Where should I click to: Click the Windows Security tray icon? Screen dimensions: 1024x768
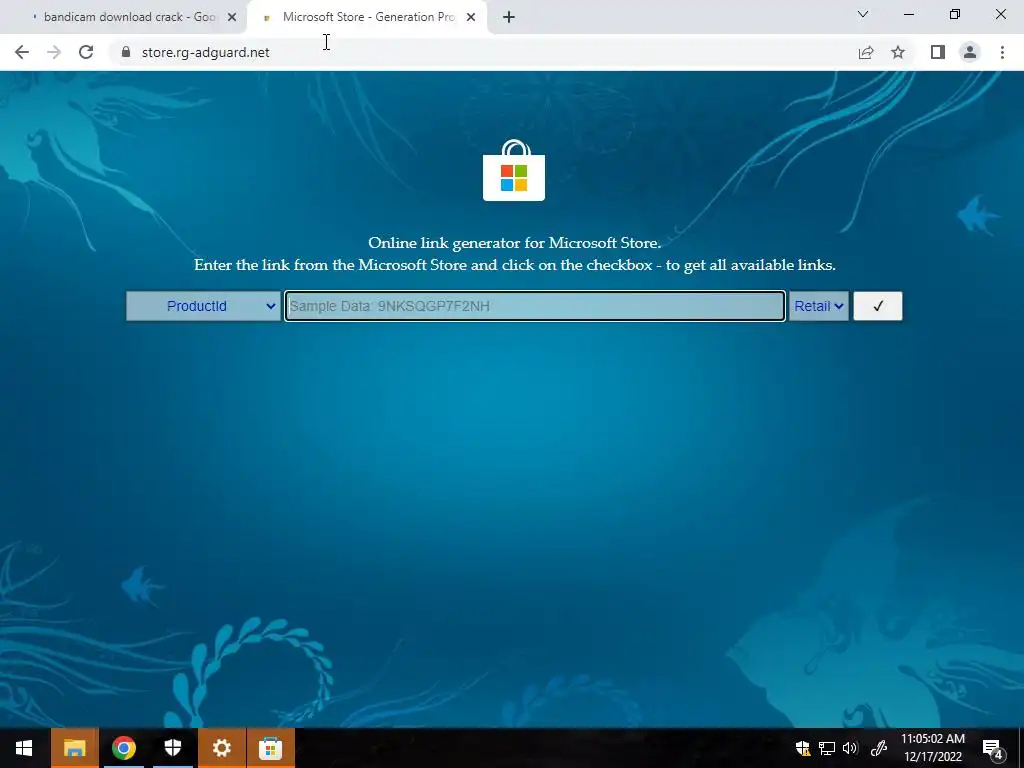[x=803, y=748]
